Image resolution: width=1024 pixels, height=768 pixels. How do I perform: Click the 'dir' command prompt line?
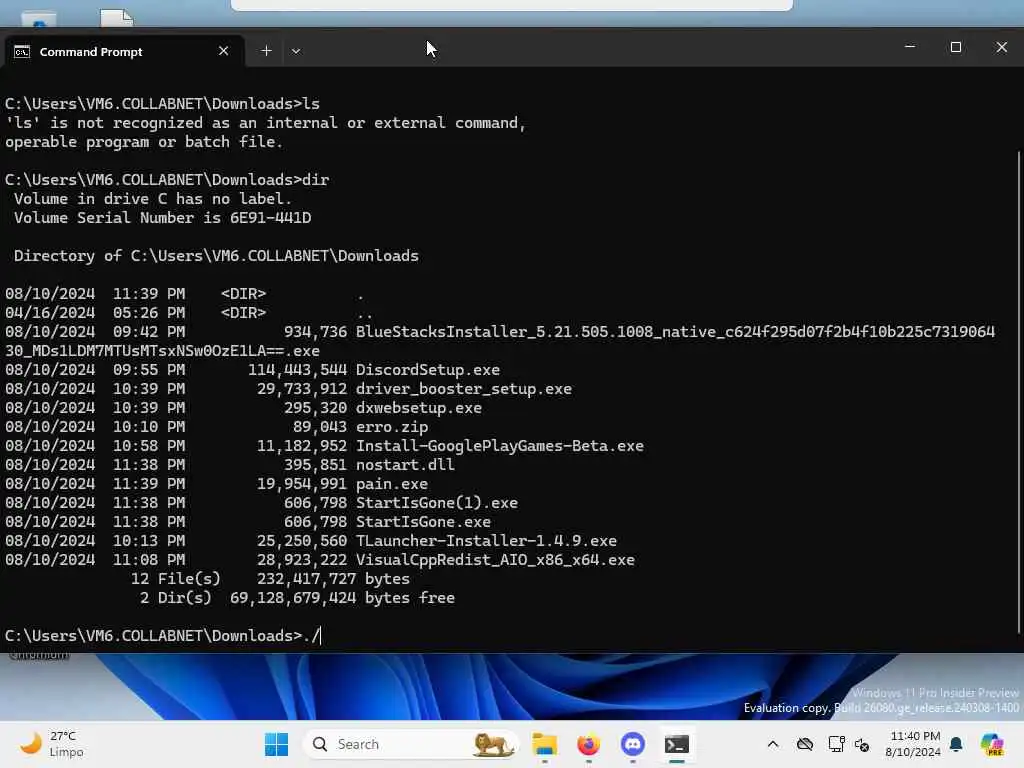pos(167,180)
